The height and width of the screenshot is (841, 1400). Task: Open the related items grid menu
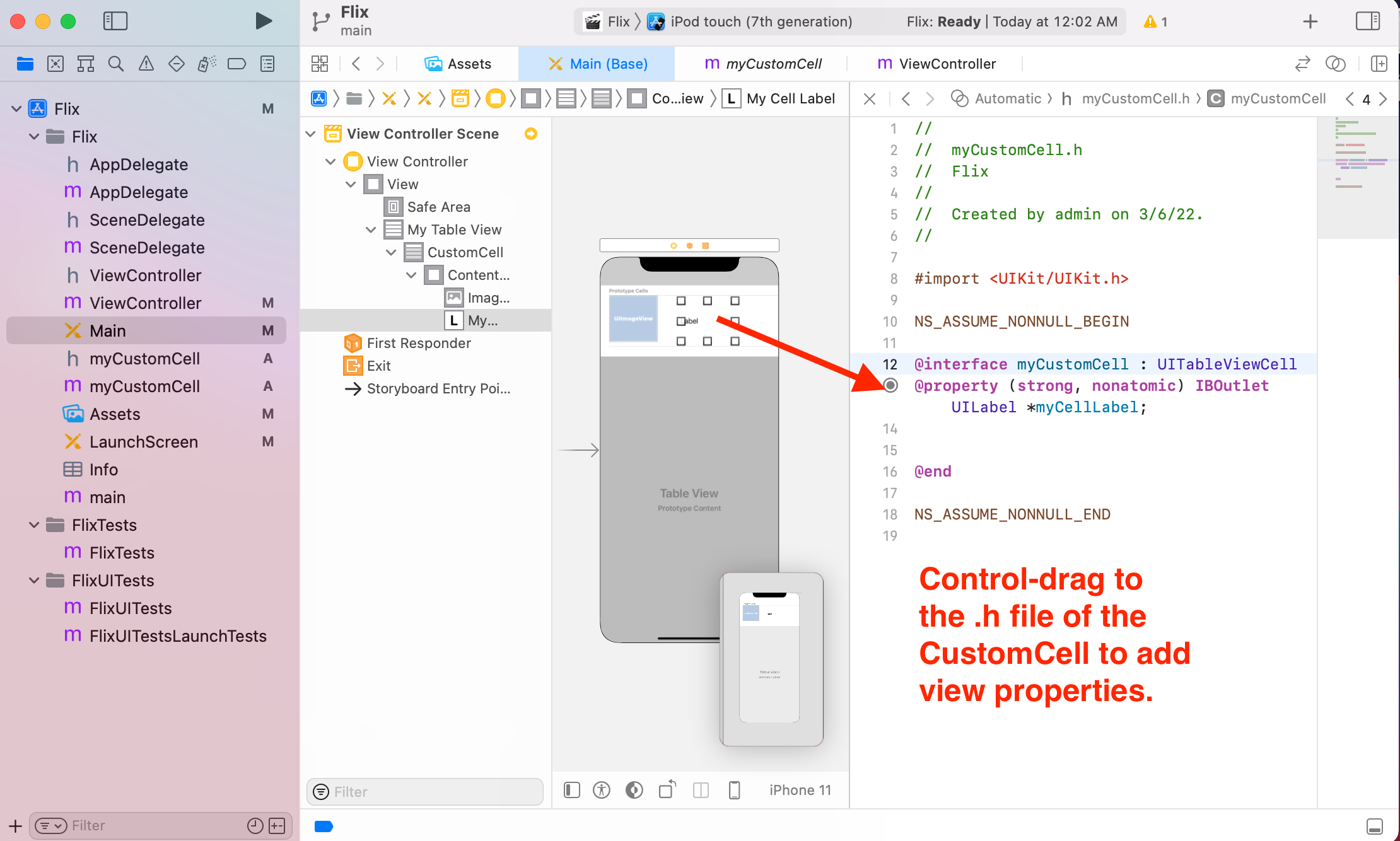coord(320,64)
